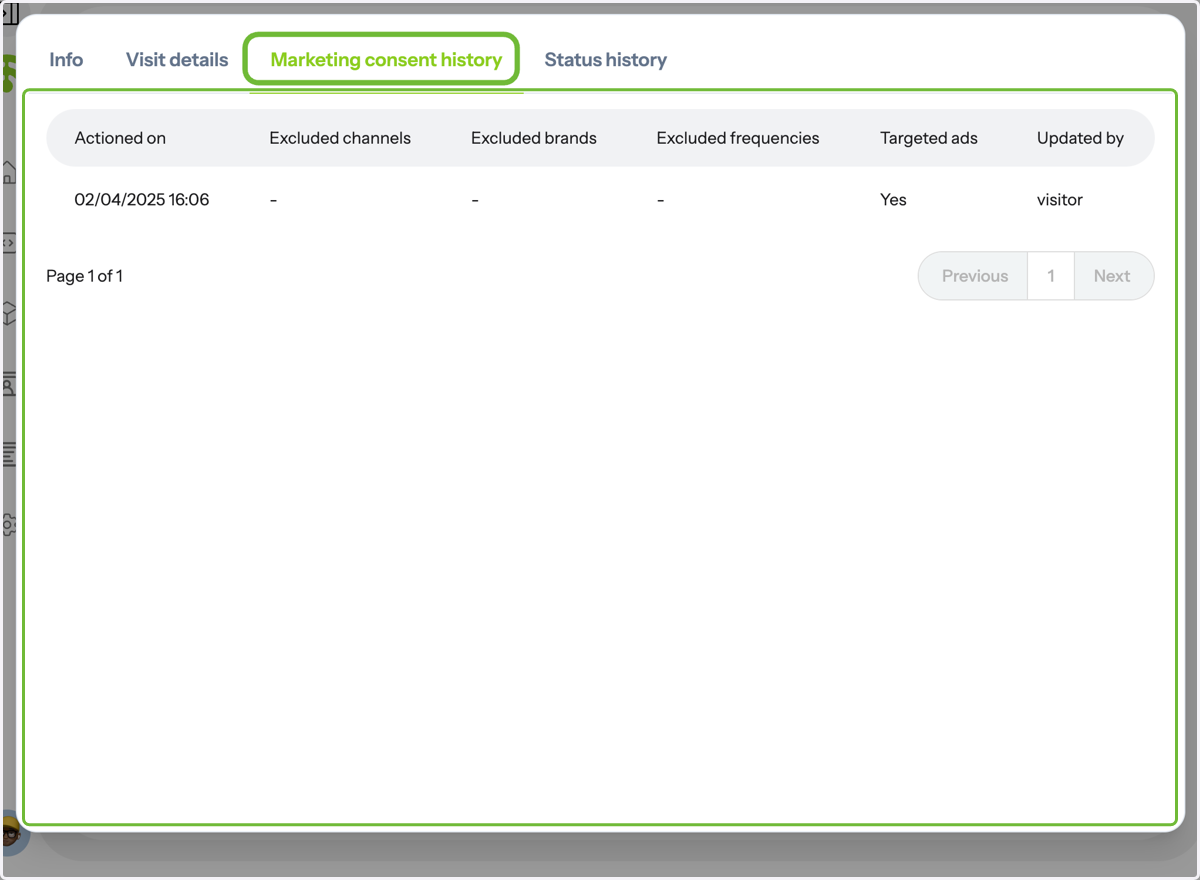Click the Excluded channels column header
This screenshot has width=1200, height=880.
pyautogui.click(x=340, y=138)
